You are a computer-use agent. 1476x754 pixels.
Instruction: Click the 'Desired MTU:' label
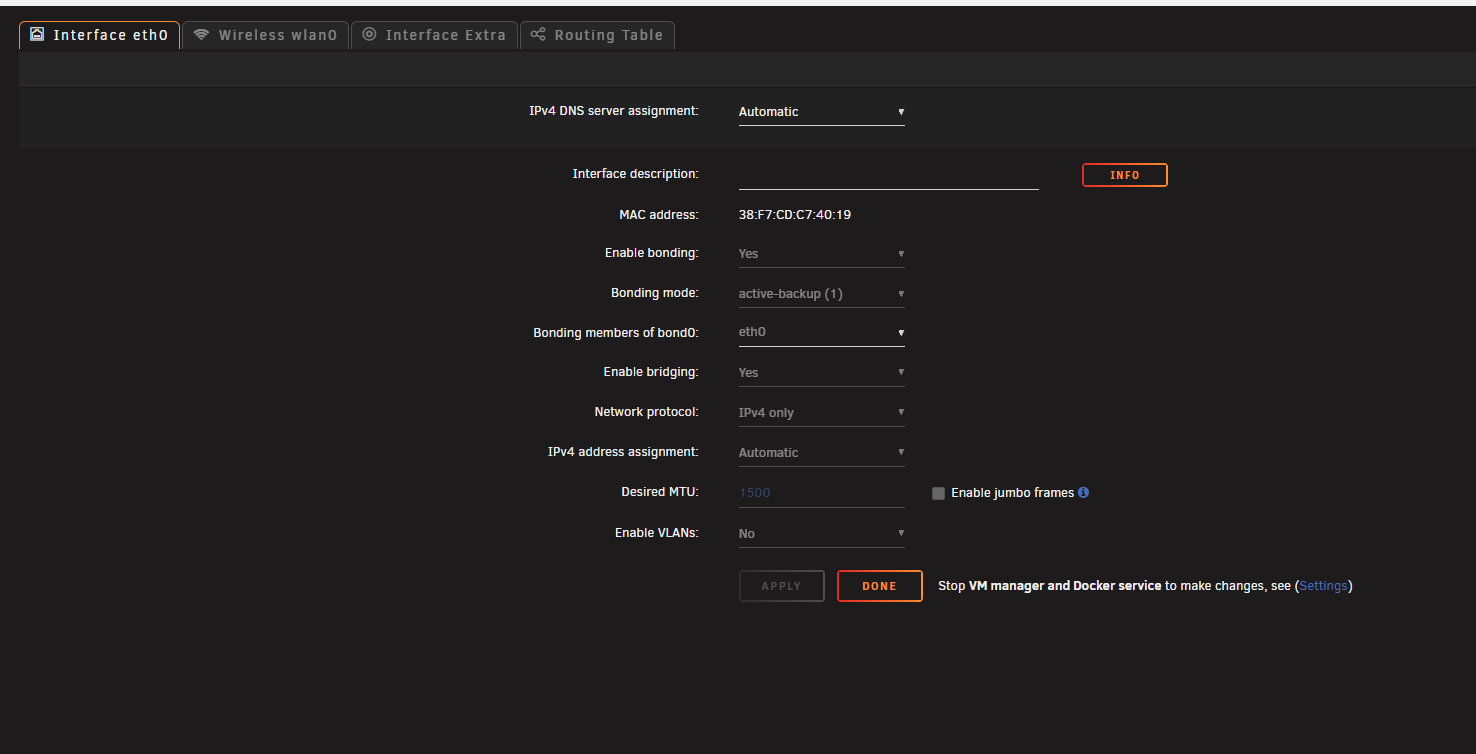tap(659, 492)
